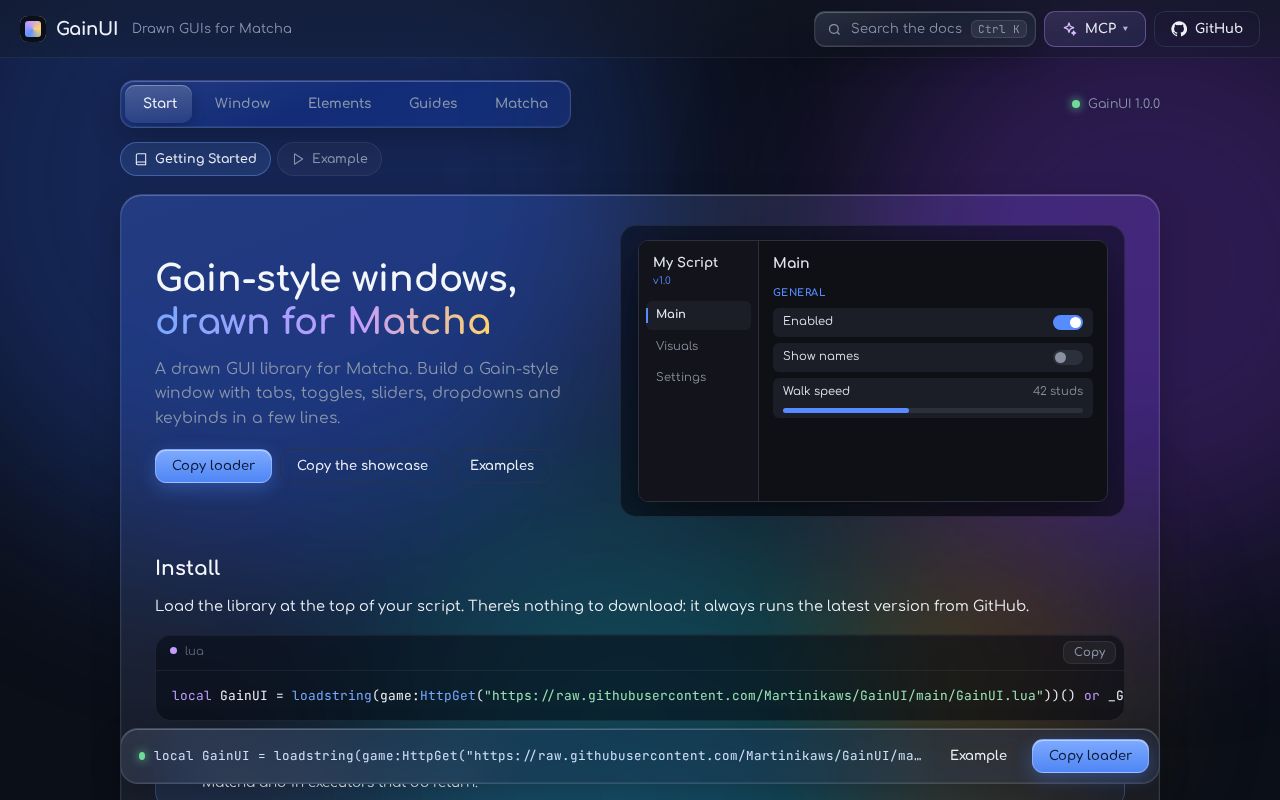Image resolution: width=1280 pixels, height=800 pixels.
Task: Open the Examples button in hero
Action: point(502,466)
